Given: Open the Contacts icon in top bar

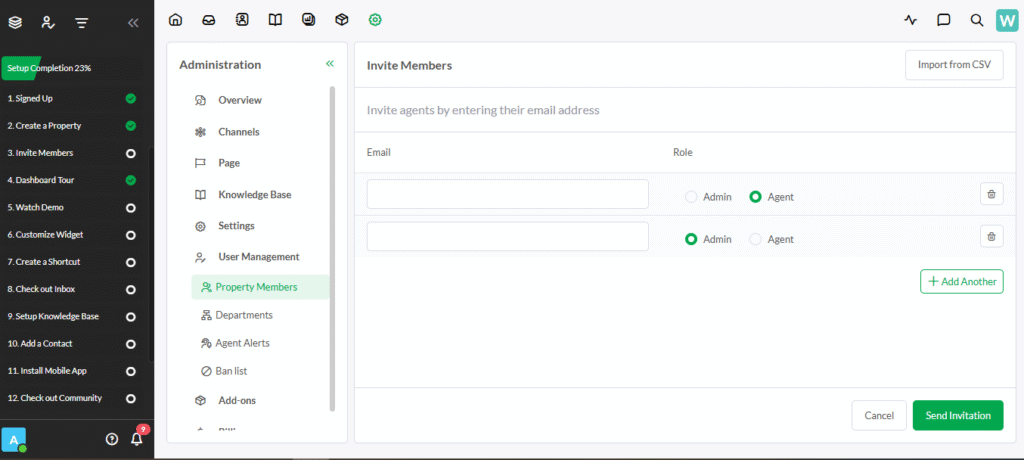Looking at the screenshot, I should (x=242, y=19).
